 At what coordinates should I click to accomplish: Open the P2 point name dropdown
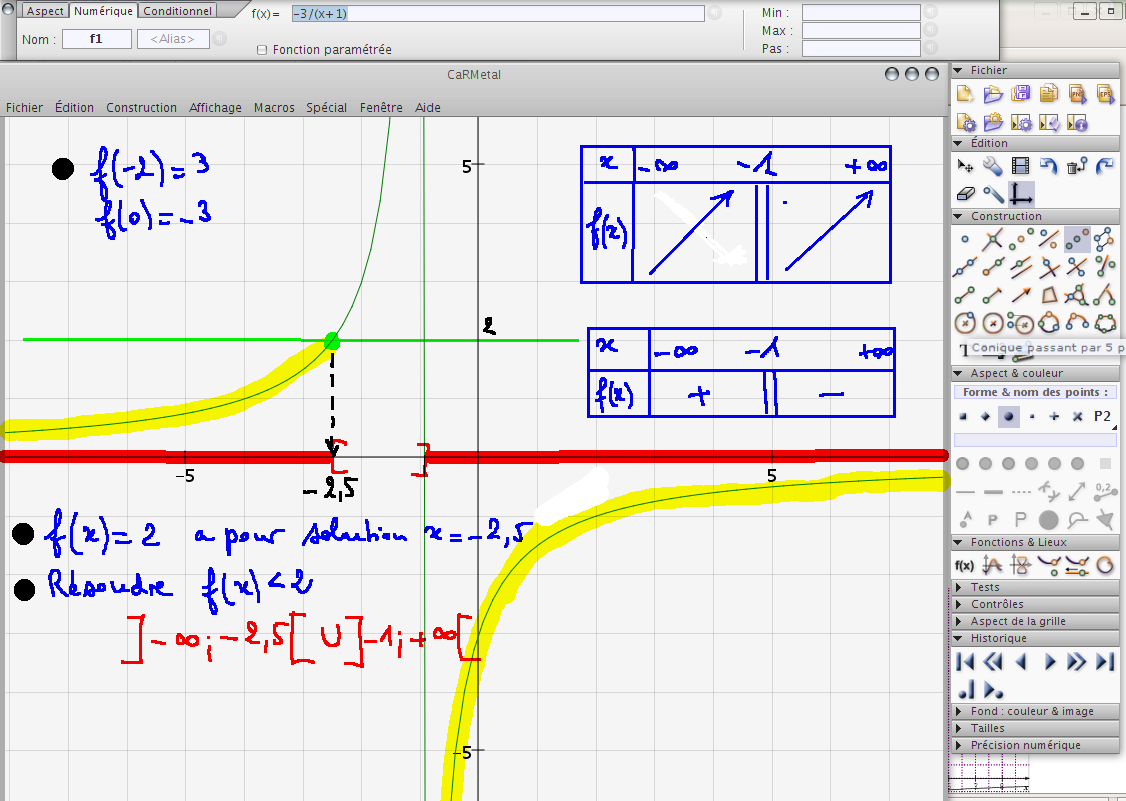pyautogui.click(x=1104, y=417)
